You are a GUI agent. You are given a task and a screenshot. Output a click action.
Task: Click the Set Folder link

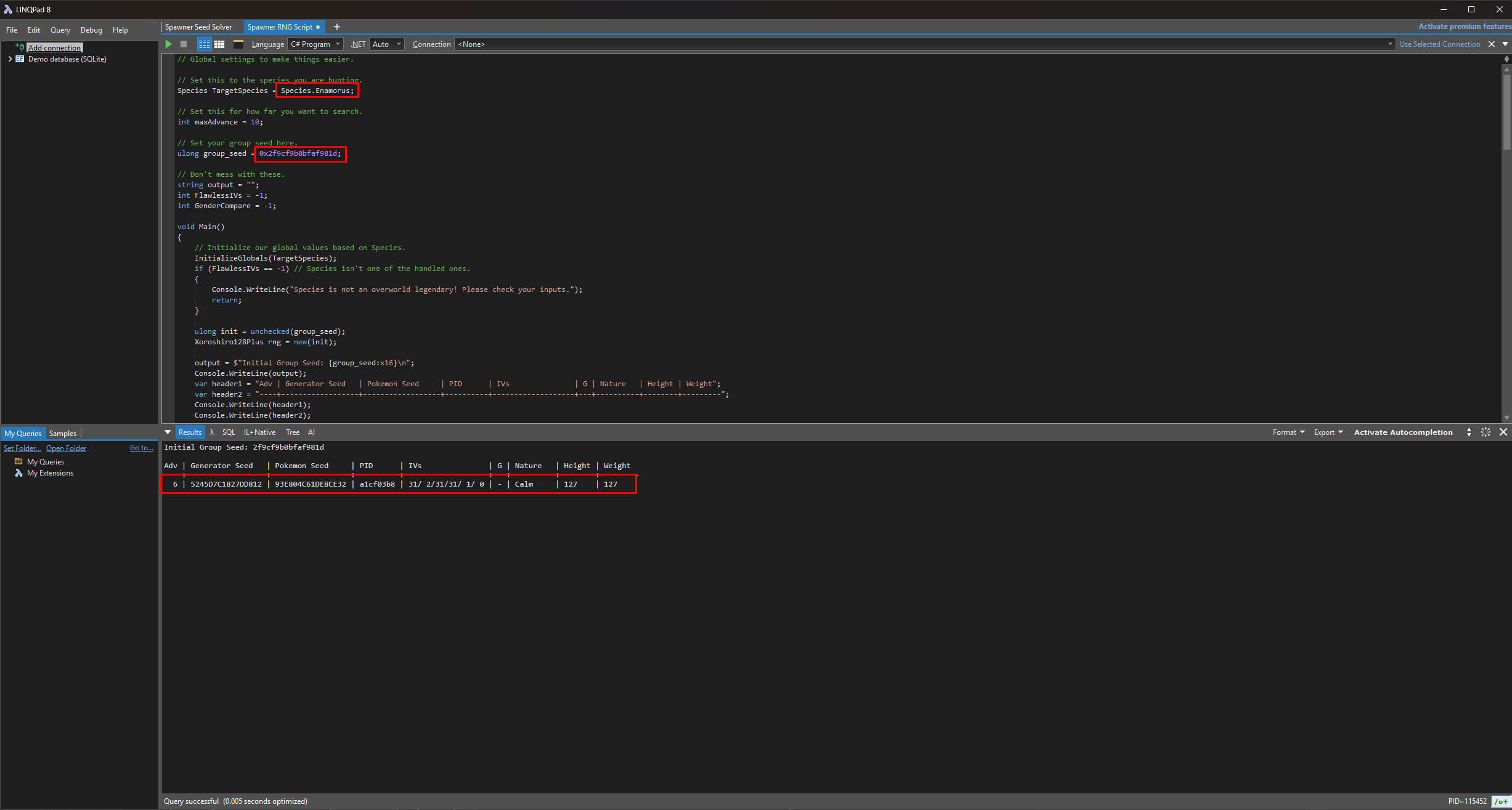(x=22, y=448)
